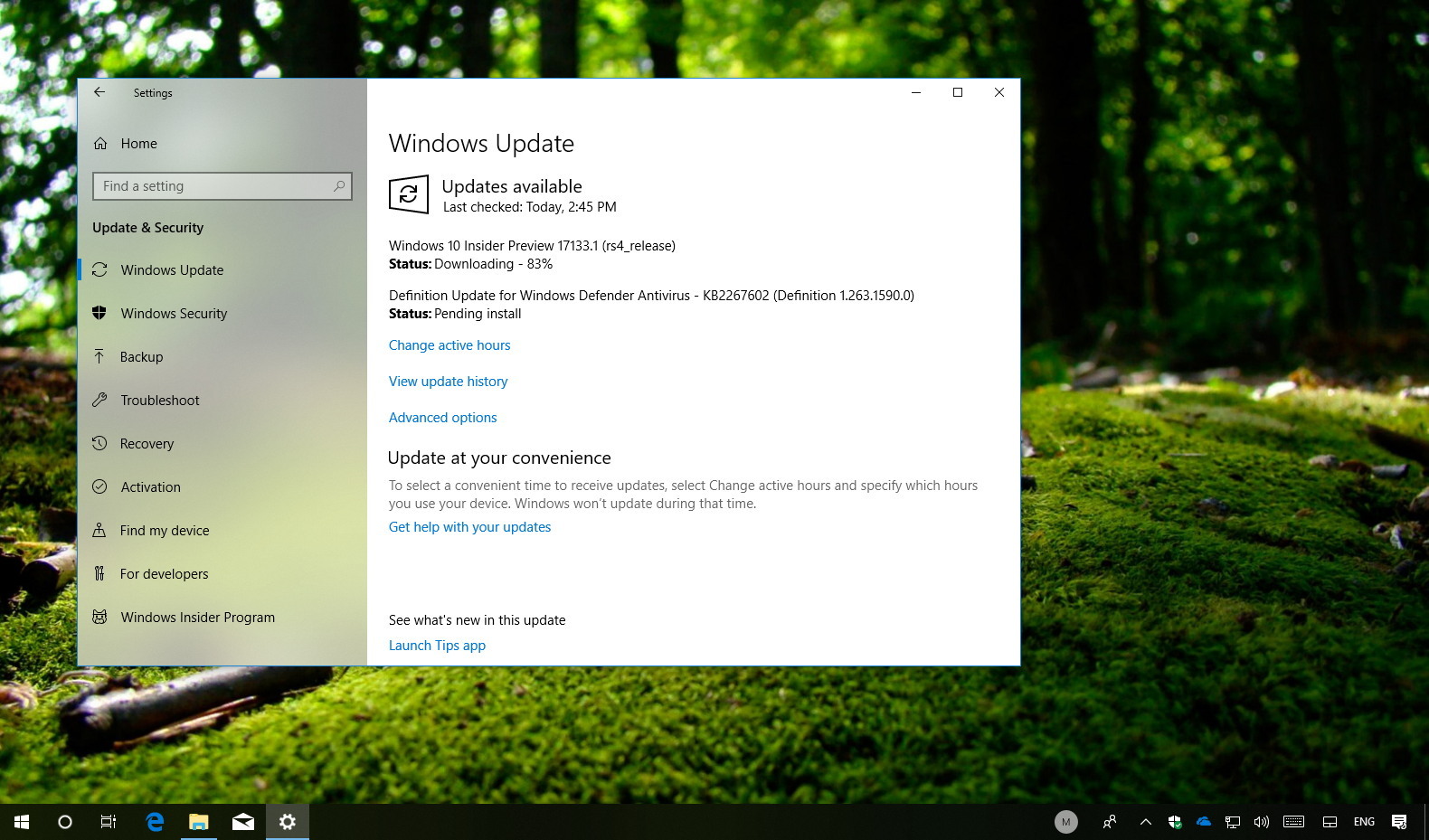This screenshot has height=840, width=1429.
Task: Open View update history link
Action: pyautogui.click(x=448, y=382)
